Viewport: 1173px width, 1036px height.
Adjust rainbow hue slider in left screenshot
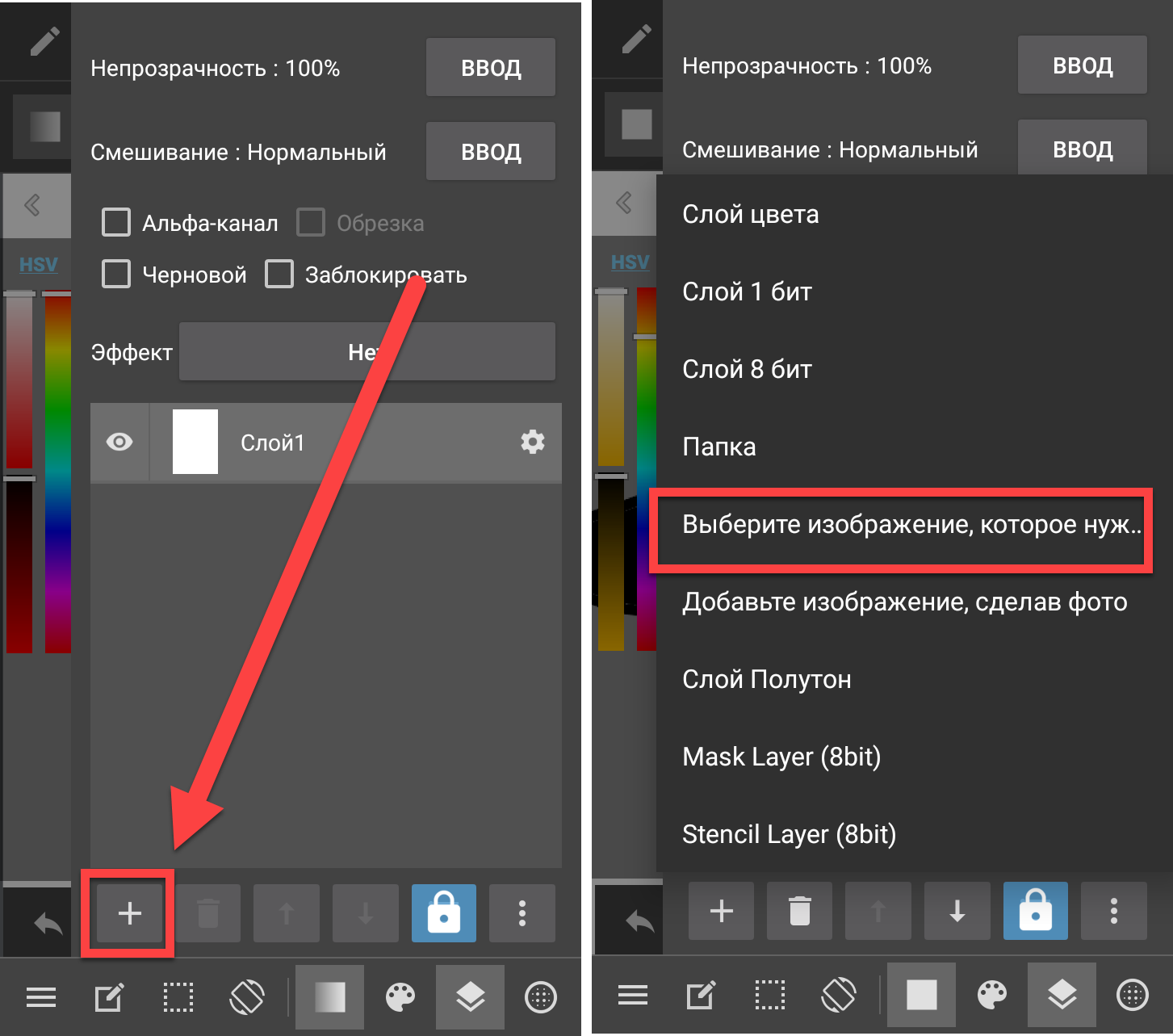57,472
